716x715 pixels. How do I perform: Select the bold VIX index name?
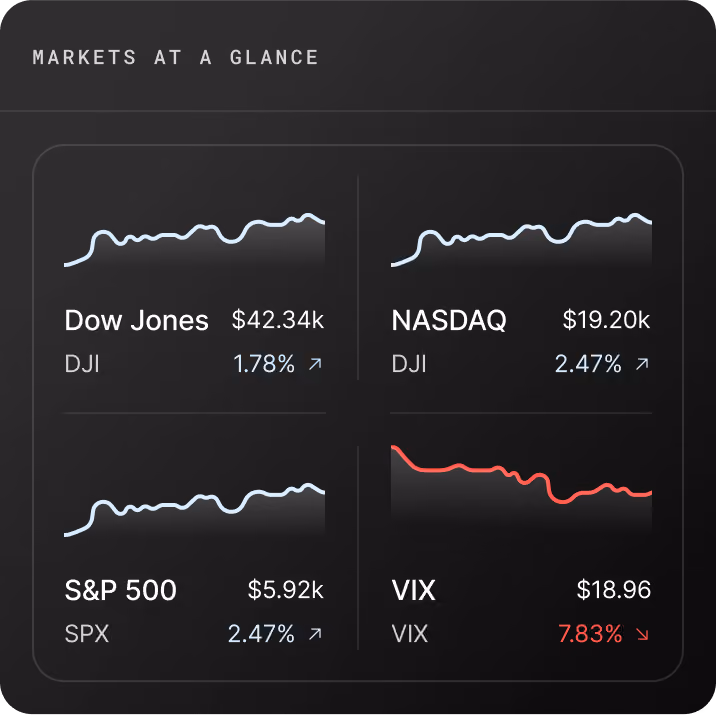[414, 590]
